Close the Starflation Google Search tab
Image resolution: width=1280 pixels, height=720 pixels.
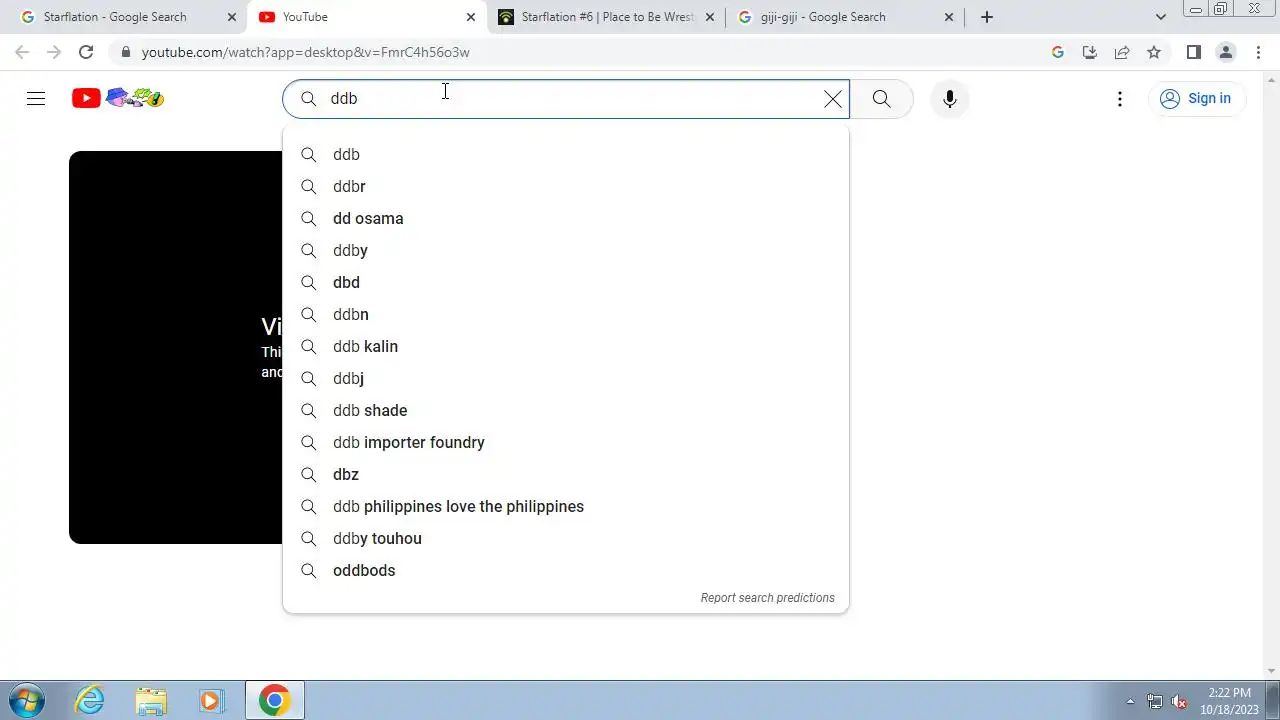pos(232,17)
